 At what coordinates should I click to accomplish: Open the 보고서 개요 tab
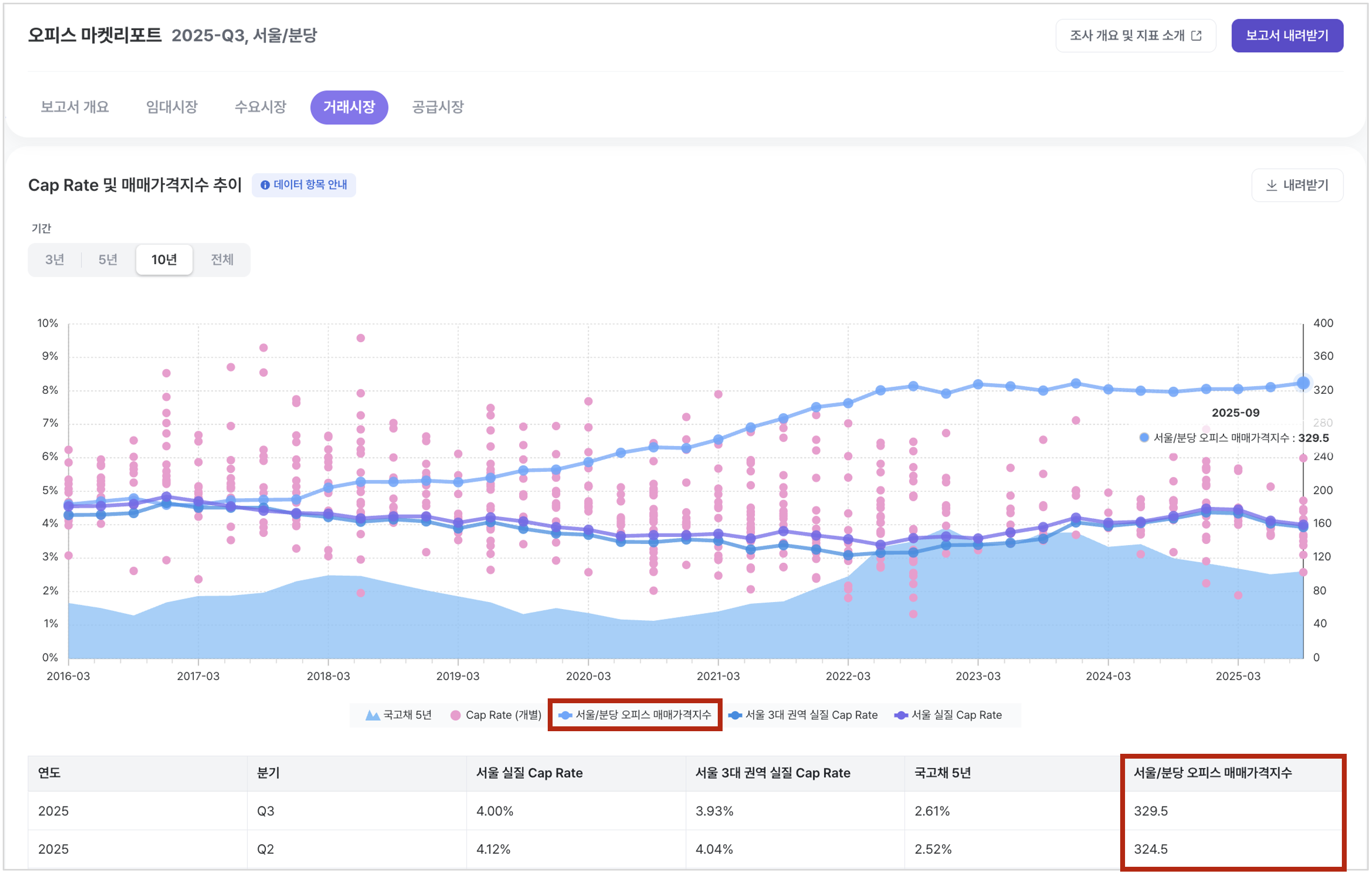coord(75,107)
